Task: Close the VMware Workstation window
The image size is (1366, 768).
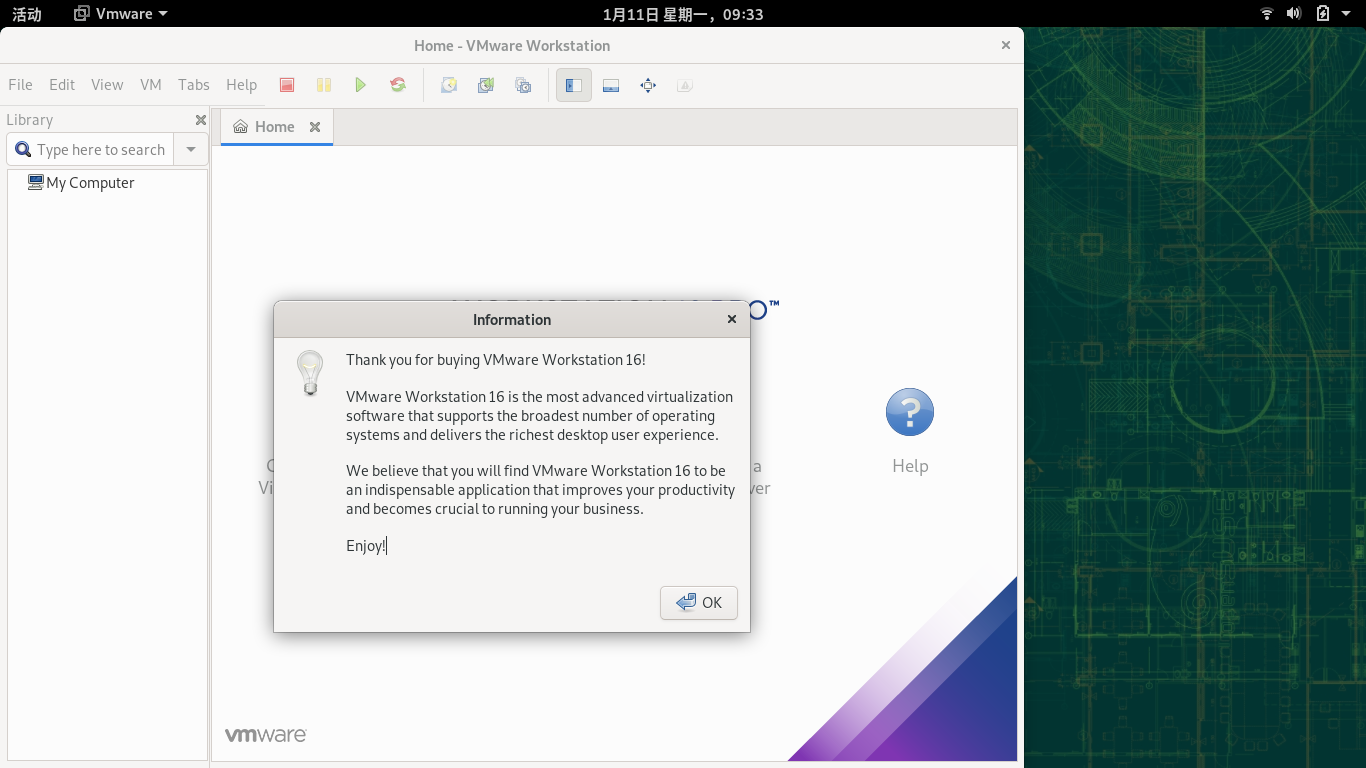Action: tap(1006, 45)
